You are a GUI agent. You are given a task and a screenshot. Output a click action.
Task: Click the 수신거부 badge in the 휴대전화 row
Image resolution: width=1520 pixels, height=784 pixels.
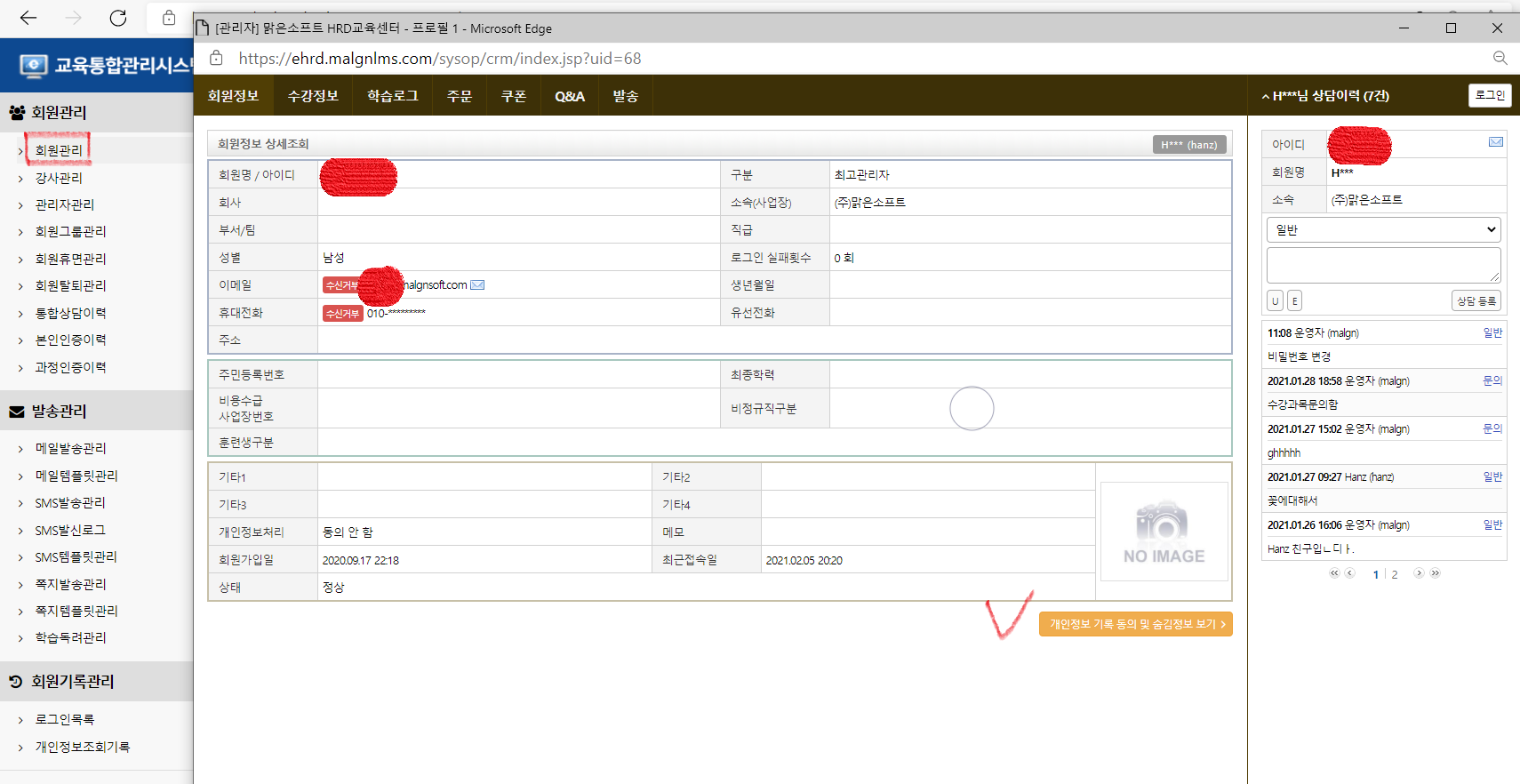click(342, 313)
